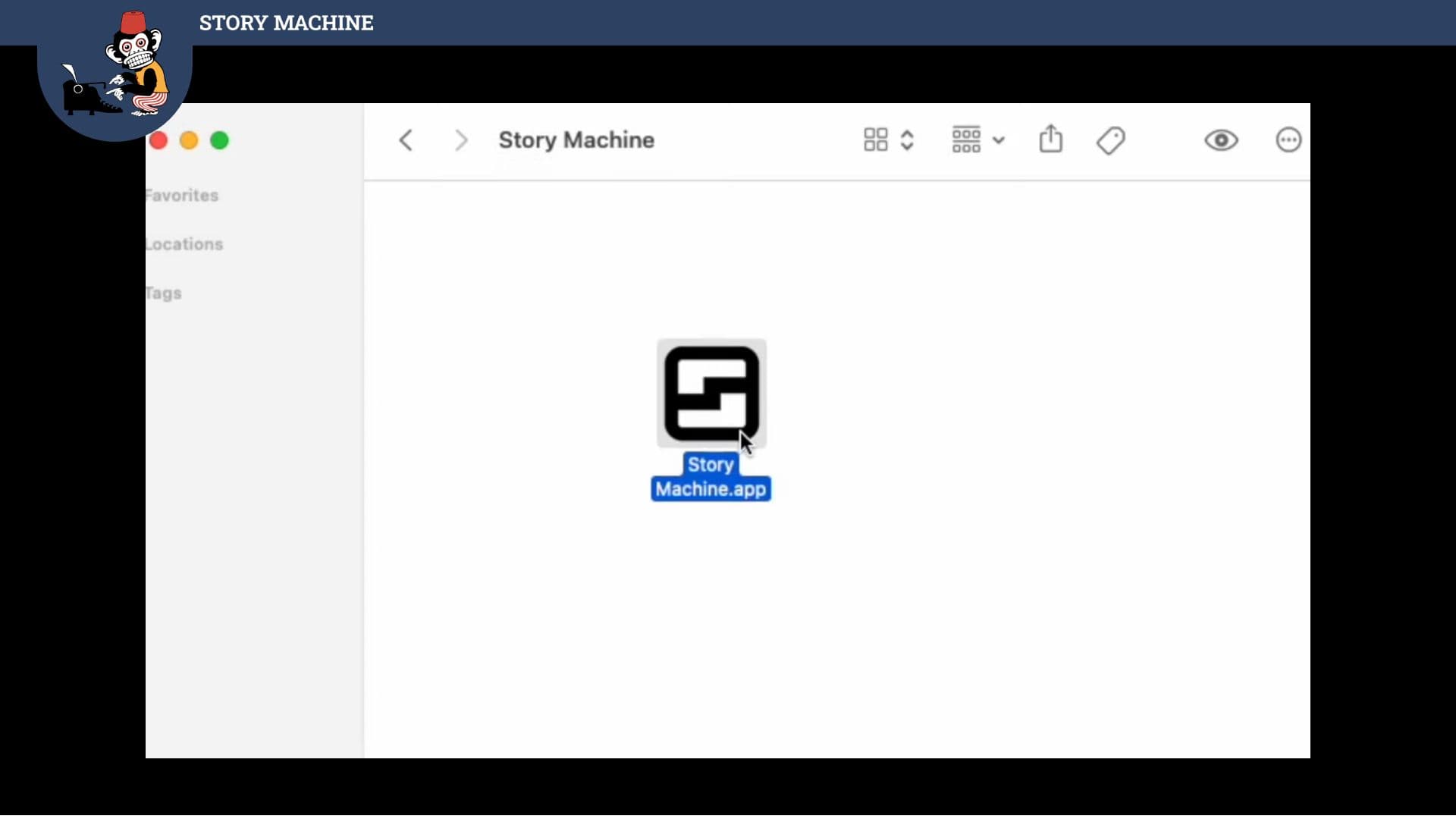Viewport: 1456px width, 819px height.
Task: Toggle the Locations section in the sidebar
Action: [184, 243]
